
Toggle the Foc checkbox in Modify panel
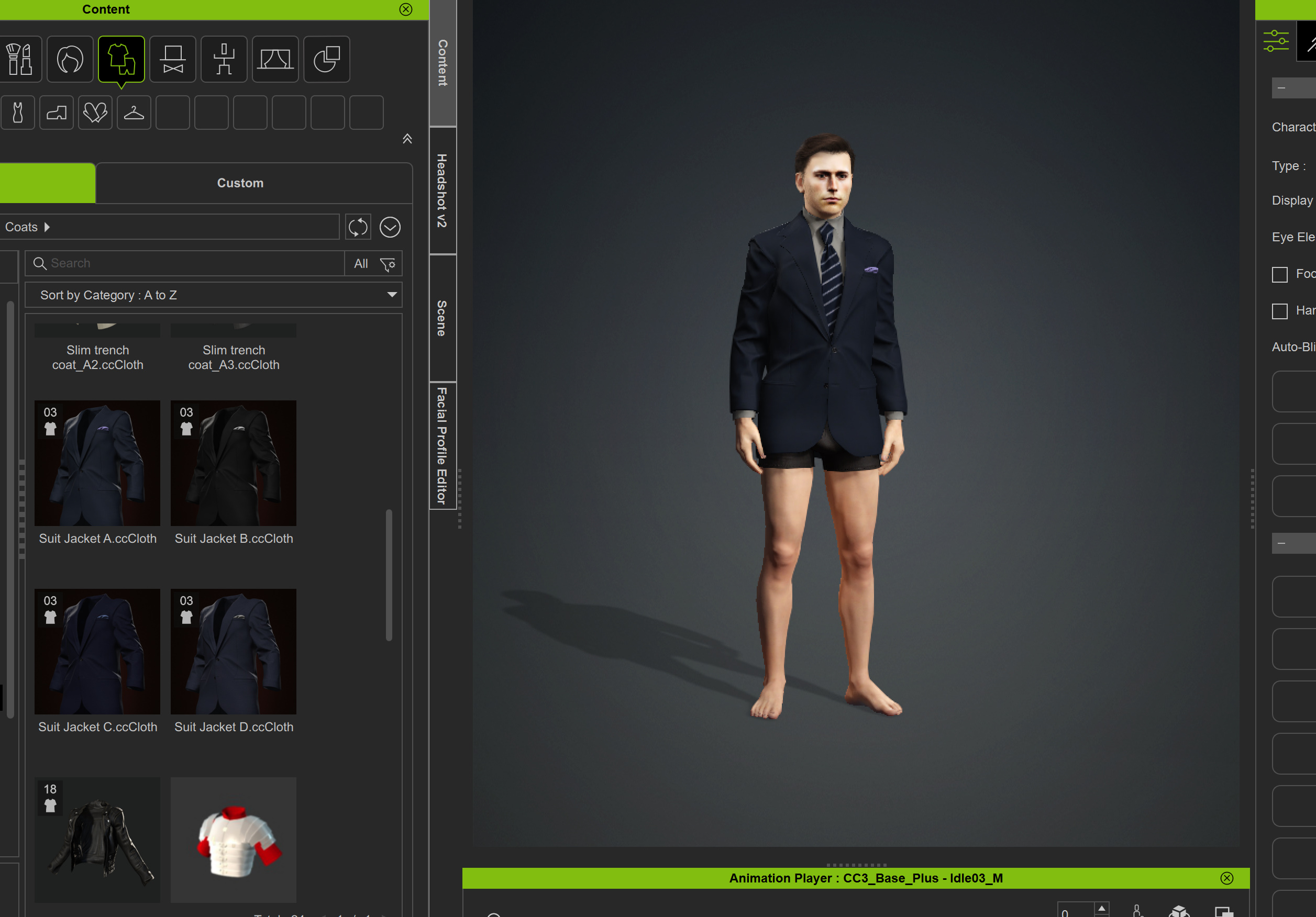point(1279,274)
